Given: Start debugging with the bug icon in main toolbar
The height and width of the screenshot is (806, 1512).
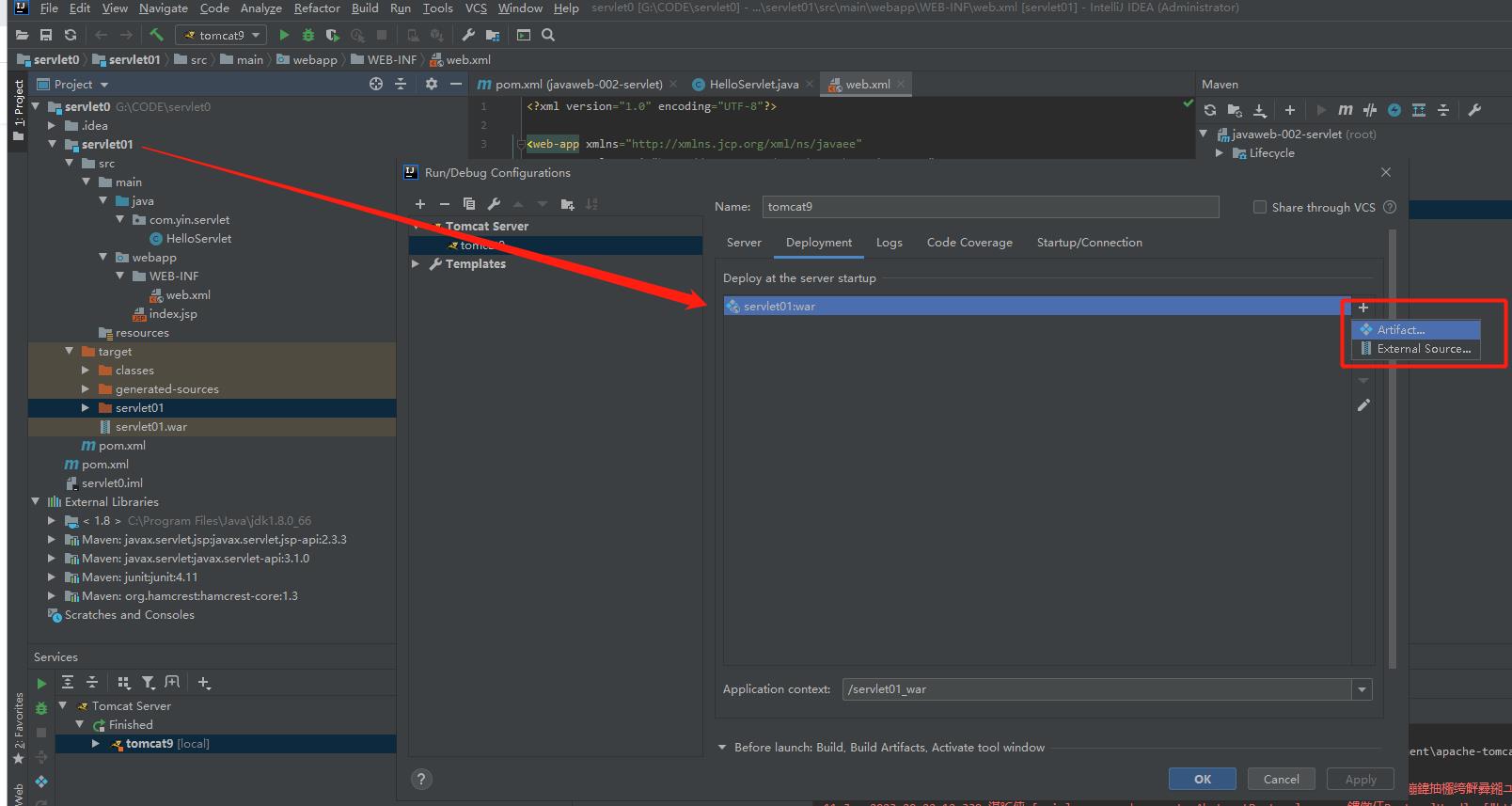Looking at the screenshot, I should click(307, 35).
